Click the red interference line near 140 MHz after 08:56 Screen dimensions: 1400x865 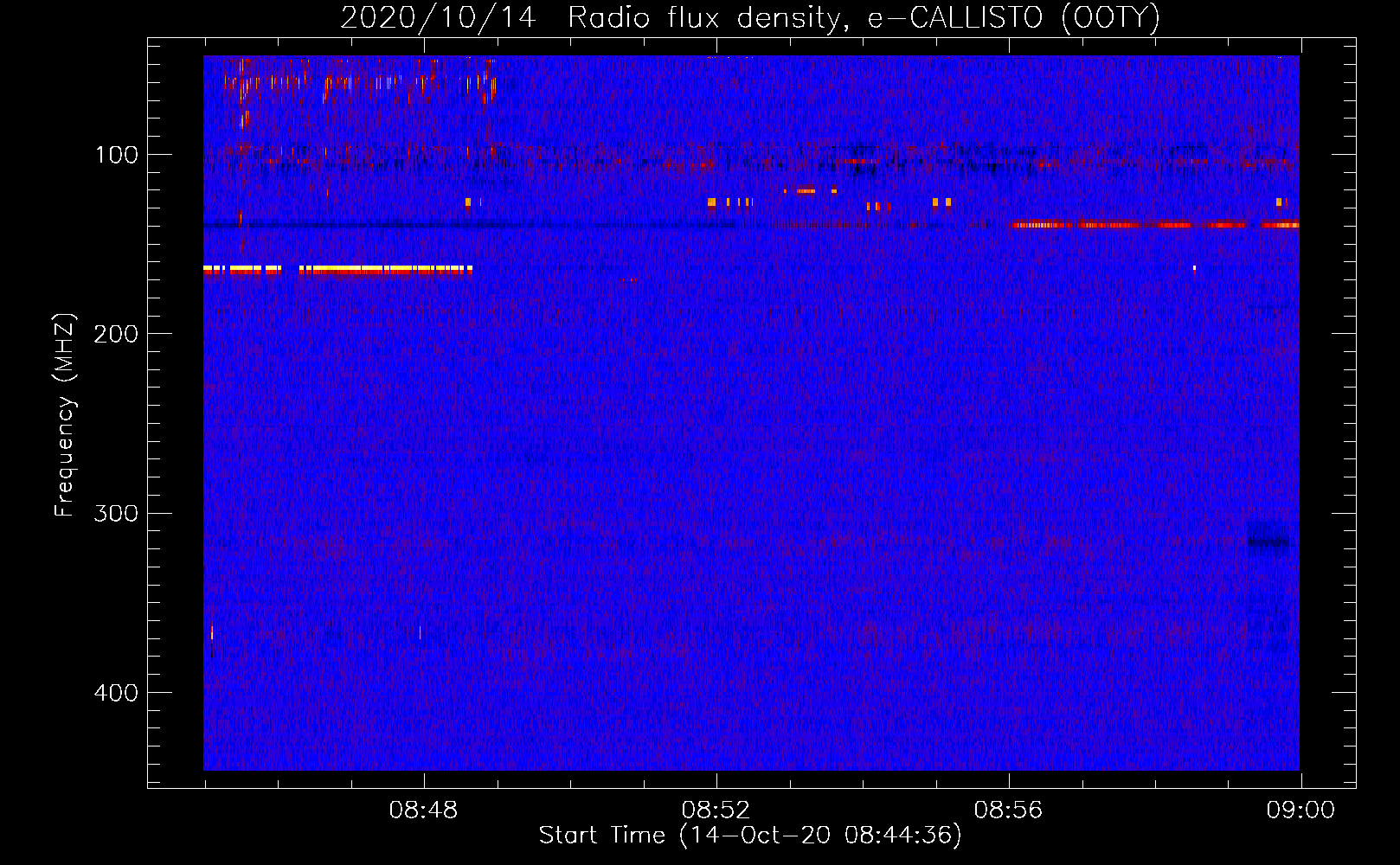point(1154,225)
